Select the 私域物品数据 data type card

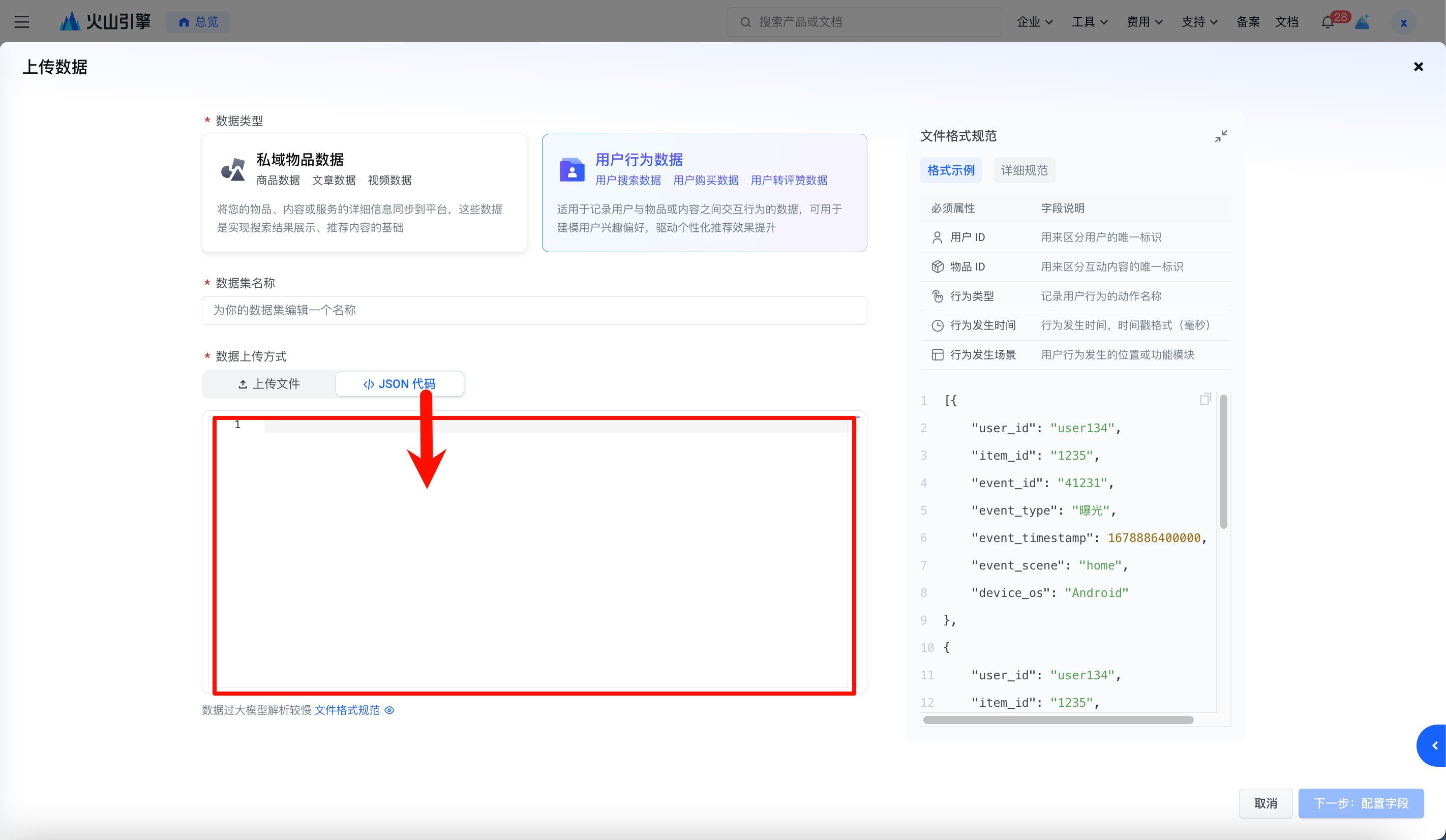[x=364, y=193]
